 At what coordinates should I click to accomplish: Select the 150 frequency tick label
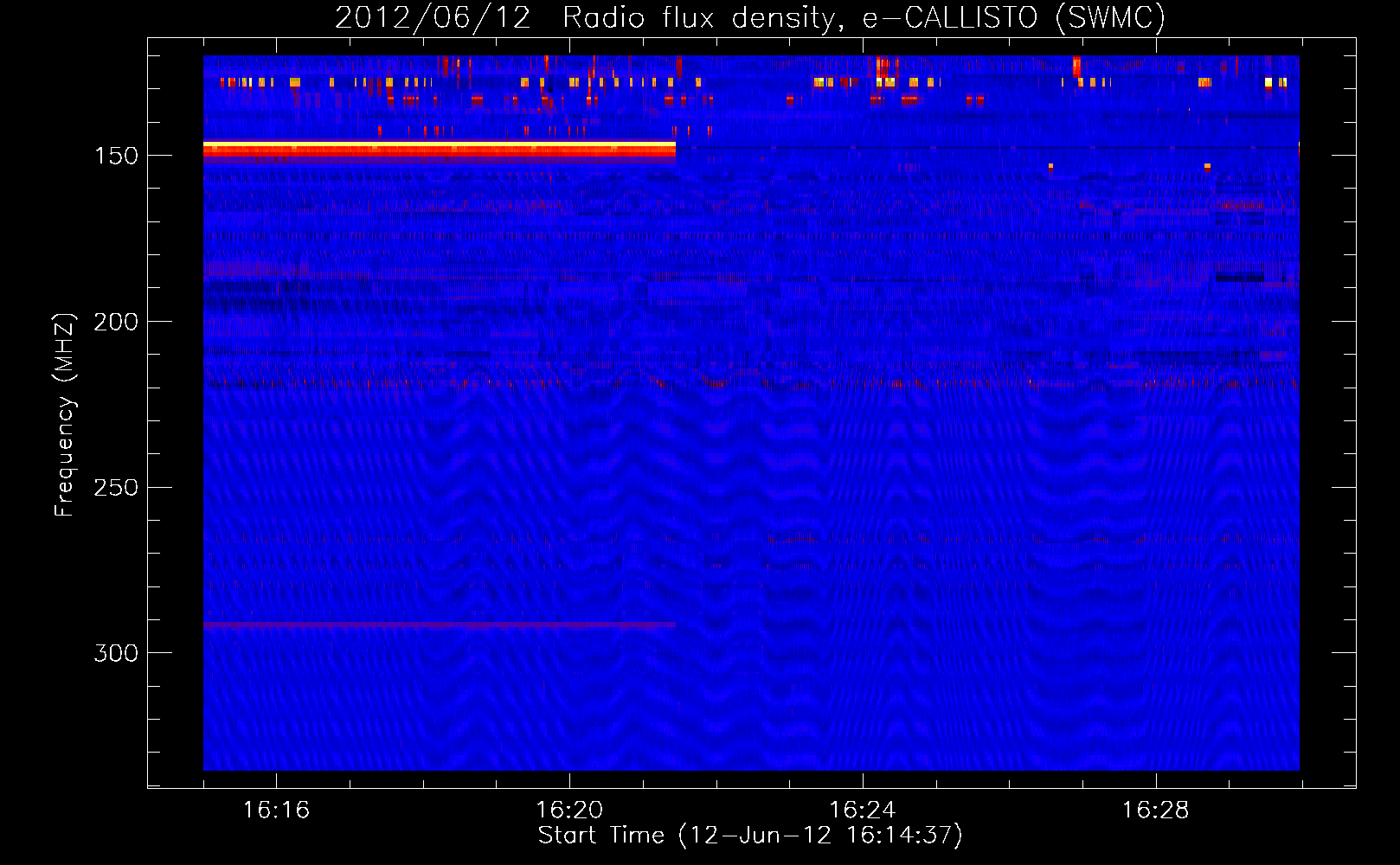pyautogui.click(x=116, y=156)
